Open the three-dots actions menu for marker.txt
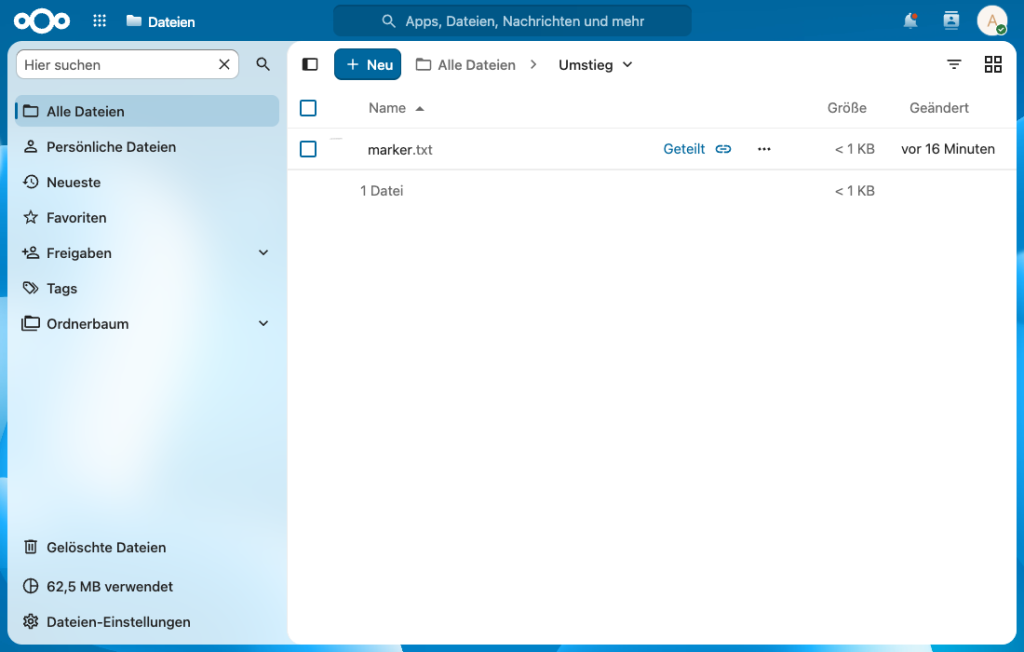Screen dimensions: 1024x652 coord(764,149)
